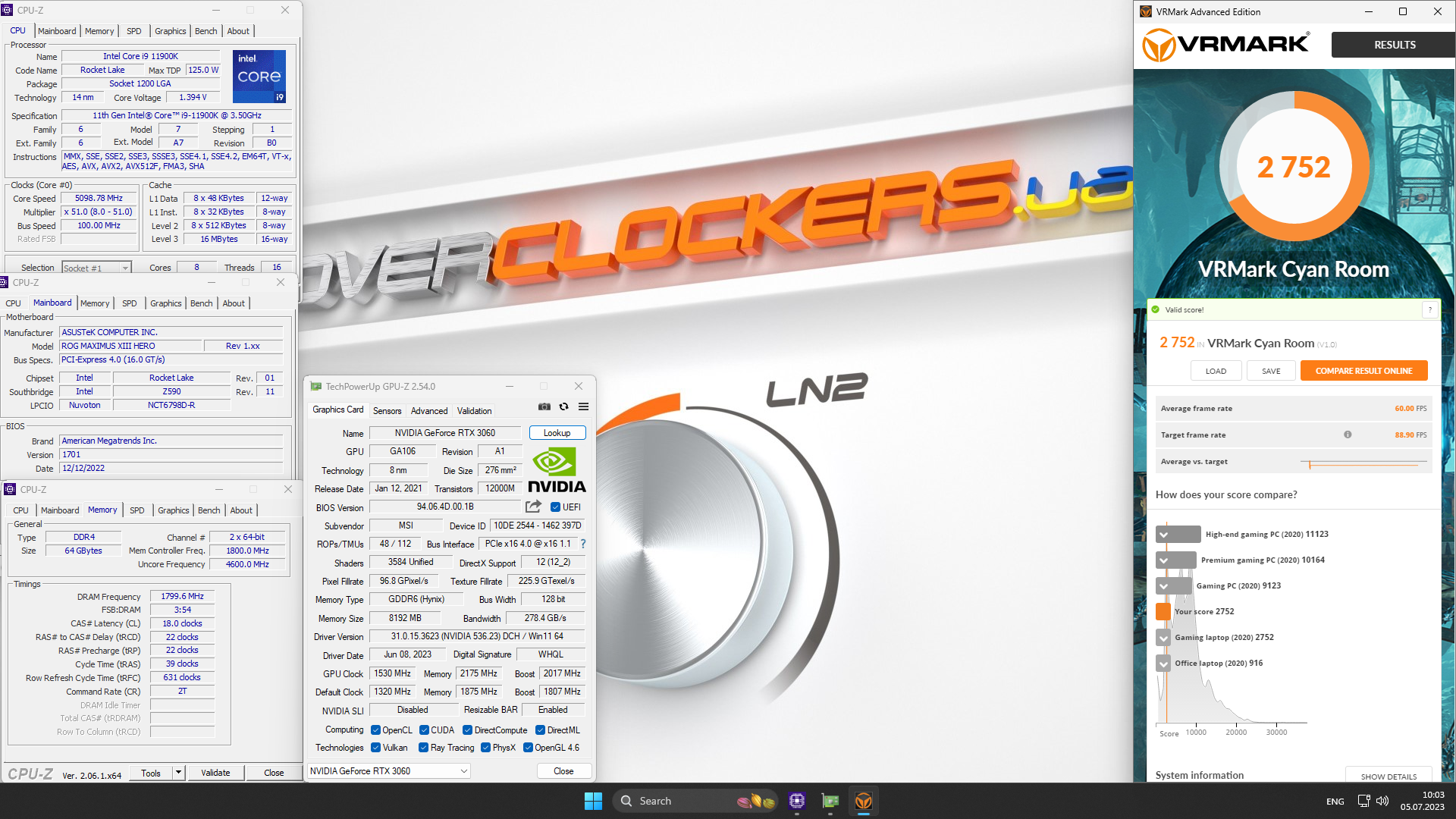Click the valid score help question mark
This screenshot has height=819, width=1456.
pos(1430,309)
